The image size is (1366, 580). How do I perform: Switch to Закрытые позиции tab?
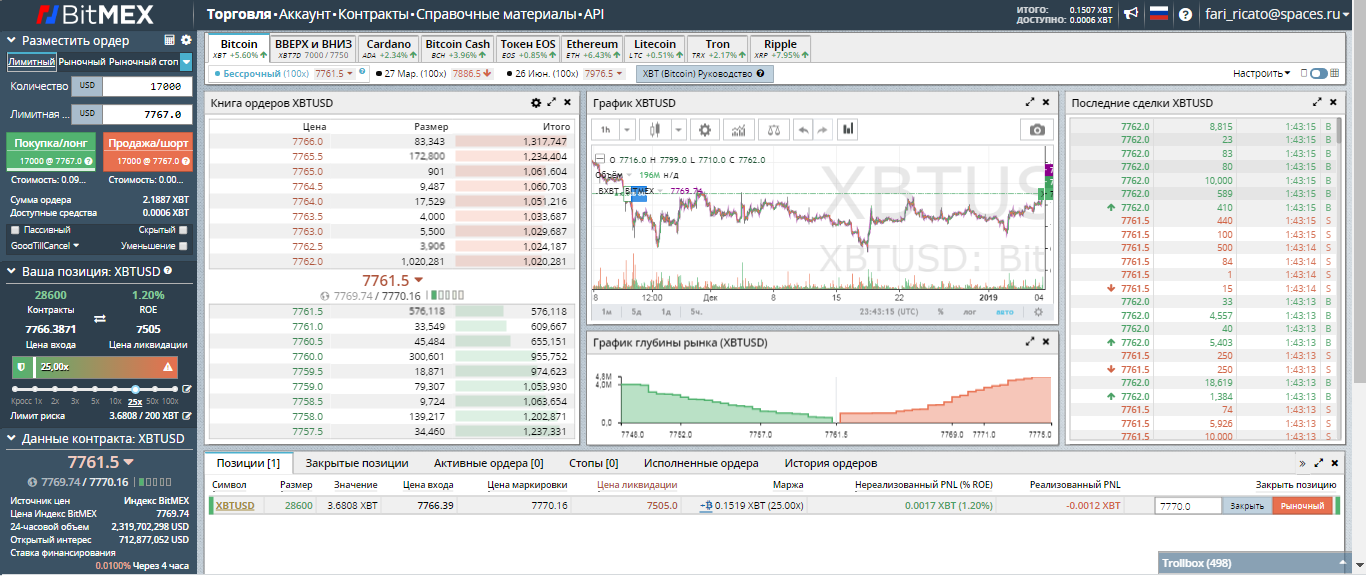pos(357,463)
